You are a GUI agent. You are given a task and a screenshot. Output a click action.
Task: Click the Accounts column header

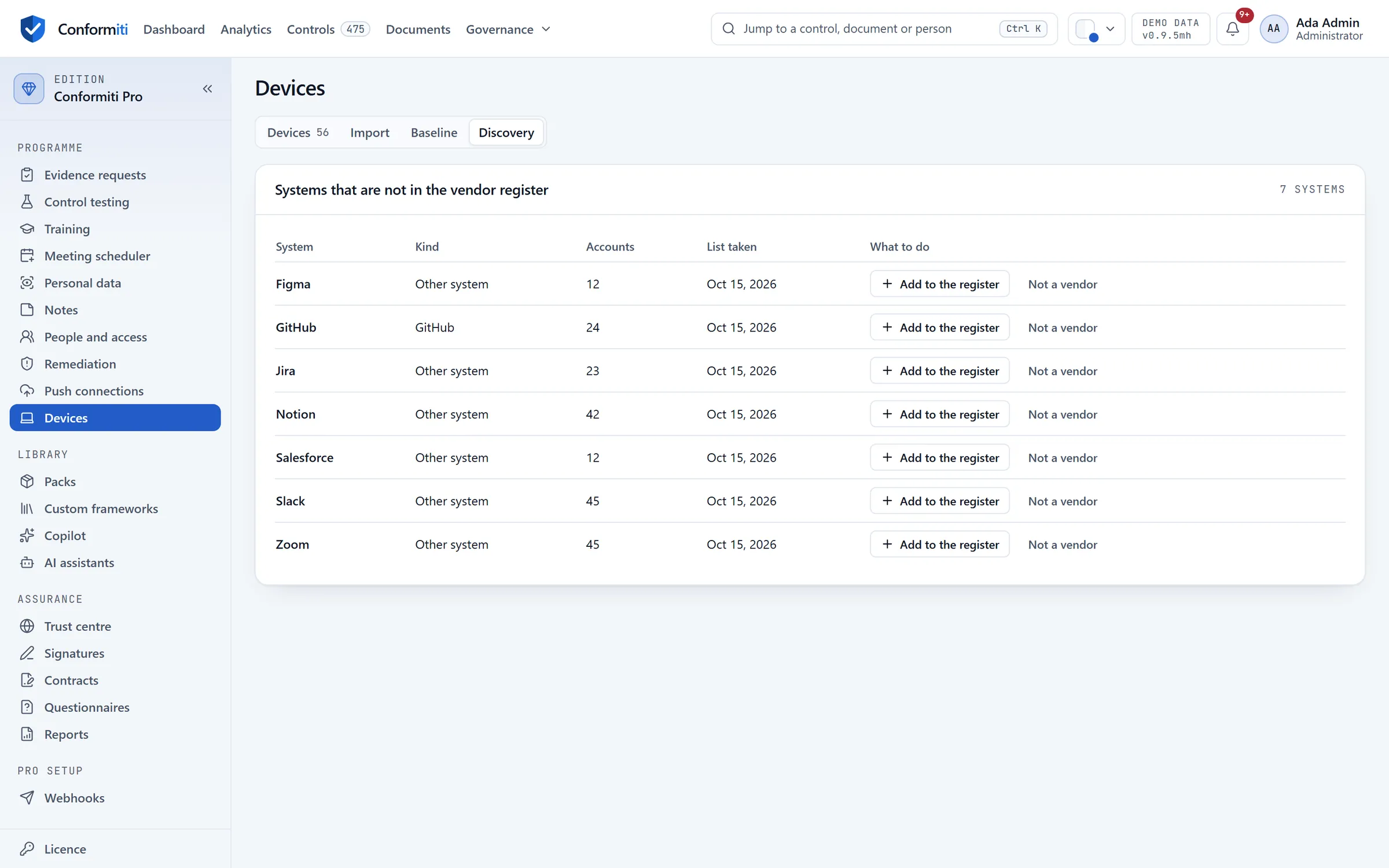(610, 247)
